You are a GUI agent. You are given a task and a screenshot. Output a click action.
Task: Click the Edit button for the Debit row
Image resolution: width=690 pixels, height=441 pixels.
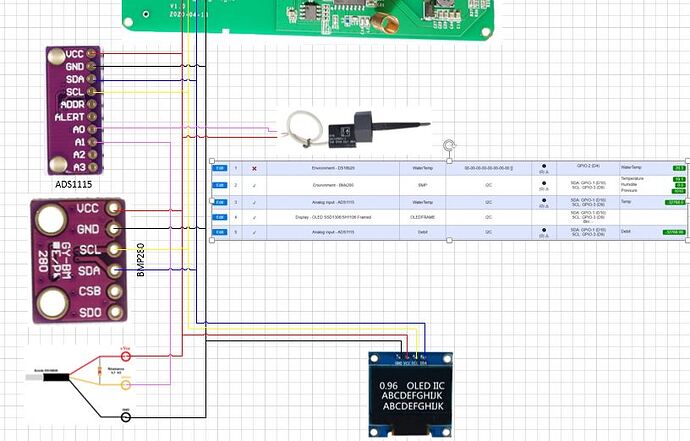[x=220, y=232]
